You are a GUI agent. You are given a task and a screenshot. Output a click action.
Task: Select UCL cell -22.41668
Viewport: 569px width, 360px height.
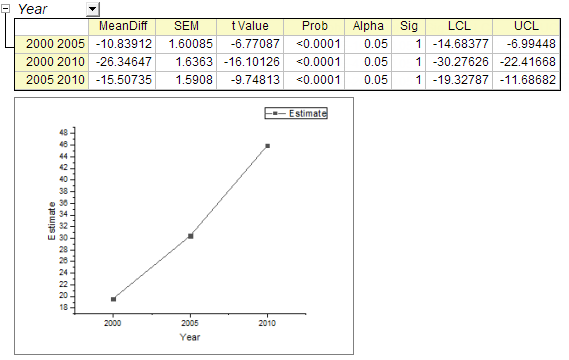click(x=526, y=62)
